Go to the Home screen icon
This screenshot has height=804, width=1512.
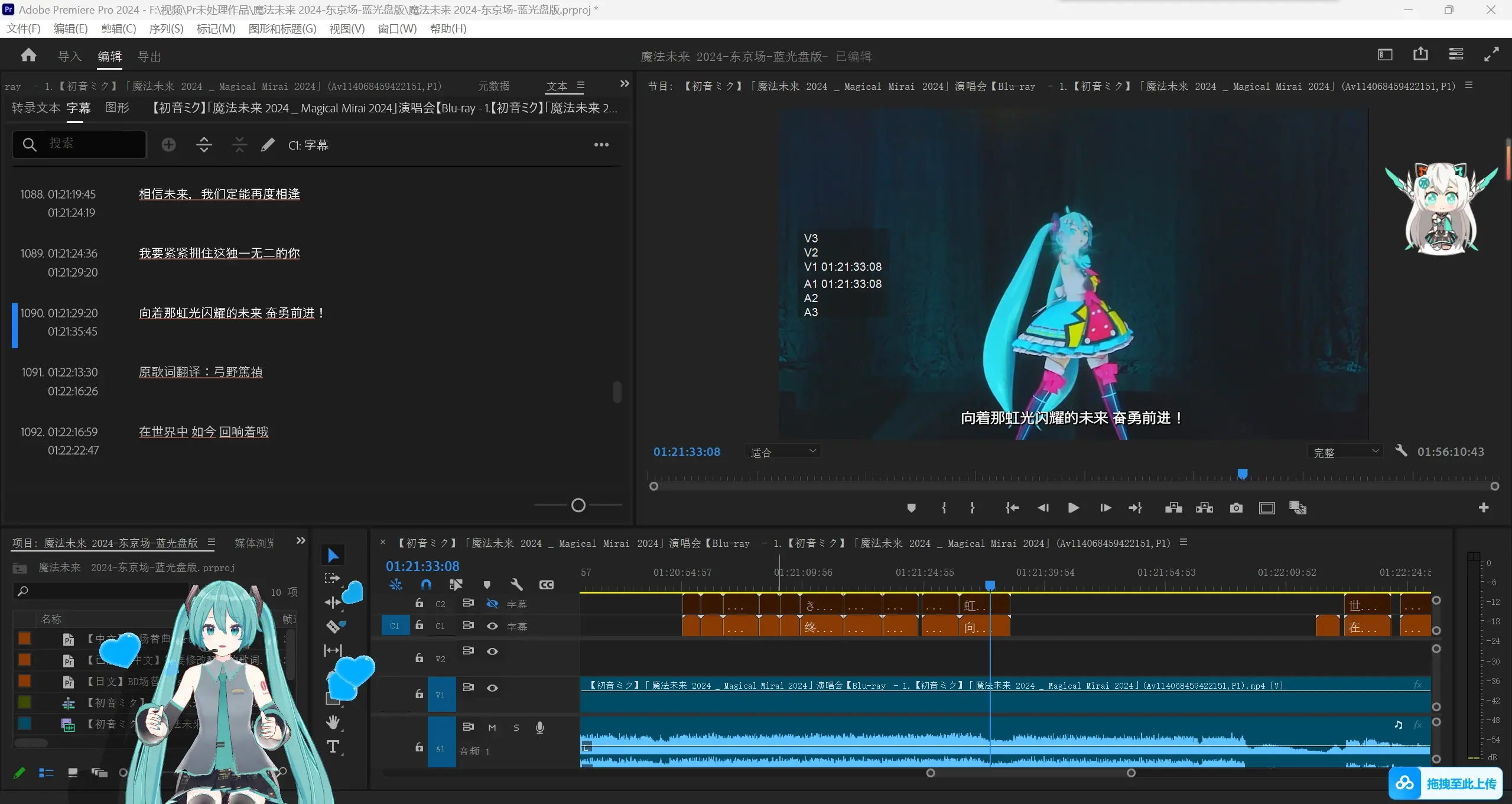coord(28,56)
